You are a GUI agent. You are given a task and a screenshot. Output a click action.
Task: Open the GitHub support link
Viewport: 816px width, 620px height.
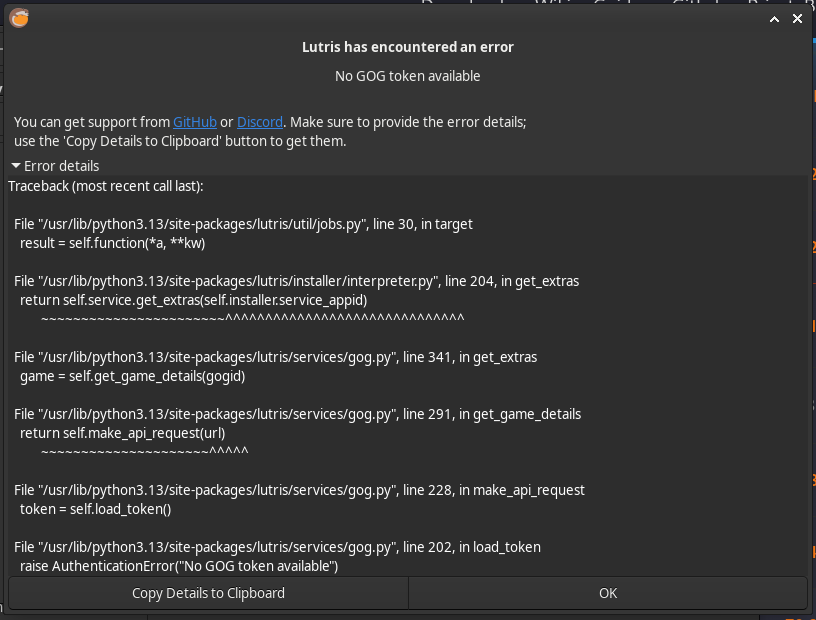[x=195, y=122]
